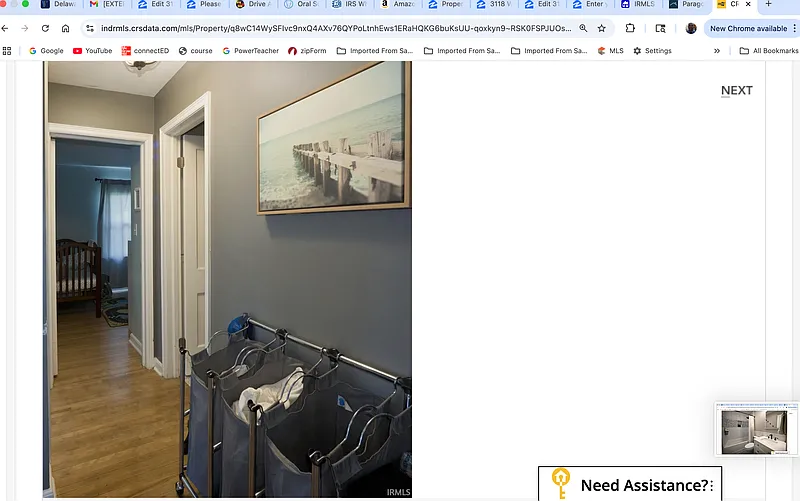
Task: Click the NEXT photo link
Action: pyautogui.click(x=737, y=90)
